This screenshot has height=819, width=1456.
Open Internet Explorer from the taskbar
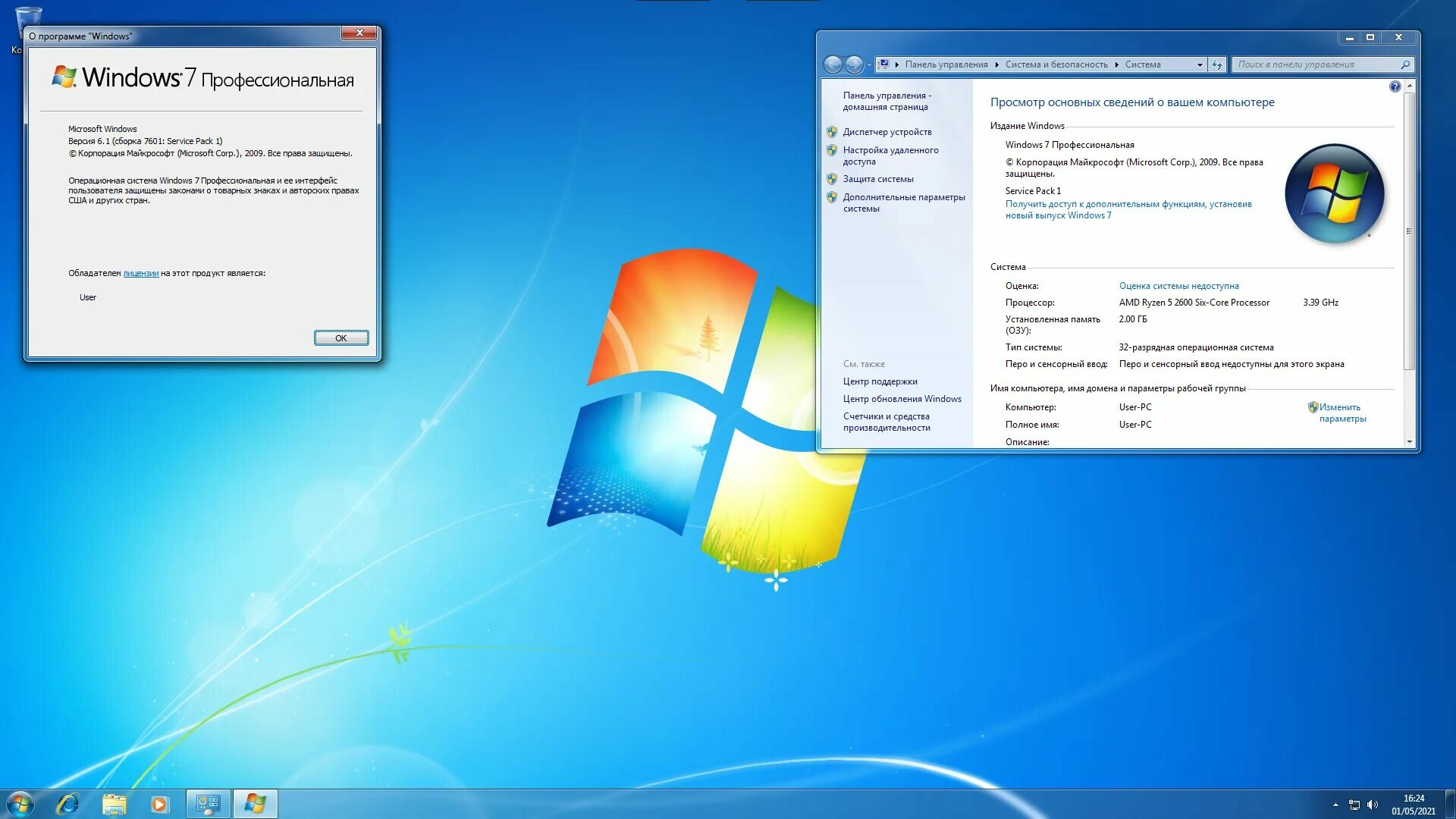click(x=68, y=804)
